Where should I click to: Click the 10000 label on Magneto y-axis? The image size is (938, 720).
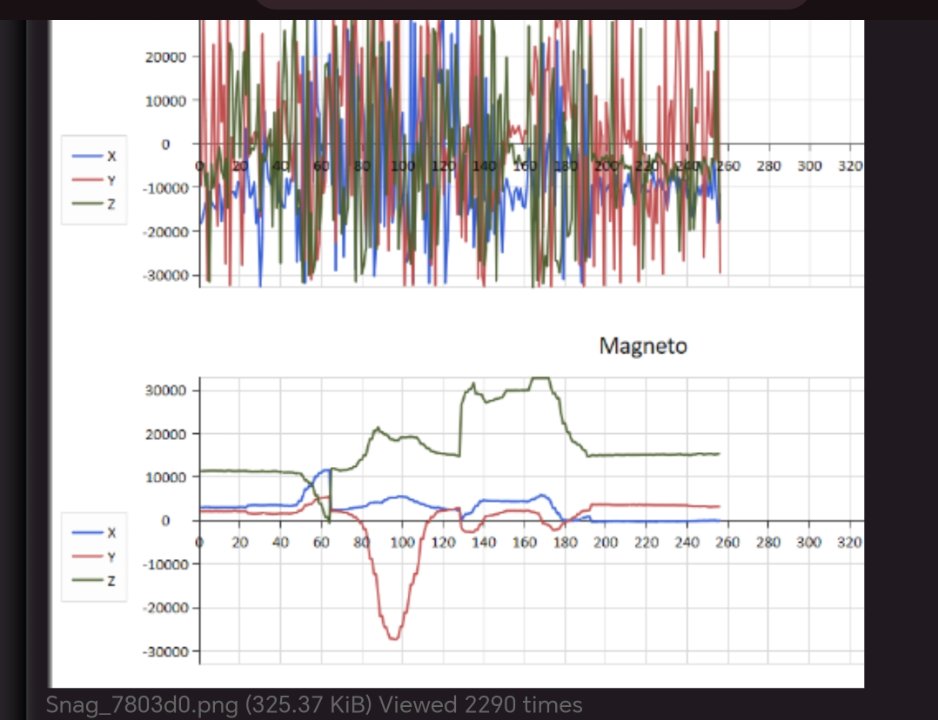[164, 477]
